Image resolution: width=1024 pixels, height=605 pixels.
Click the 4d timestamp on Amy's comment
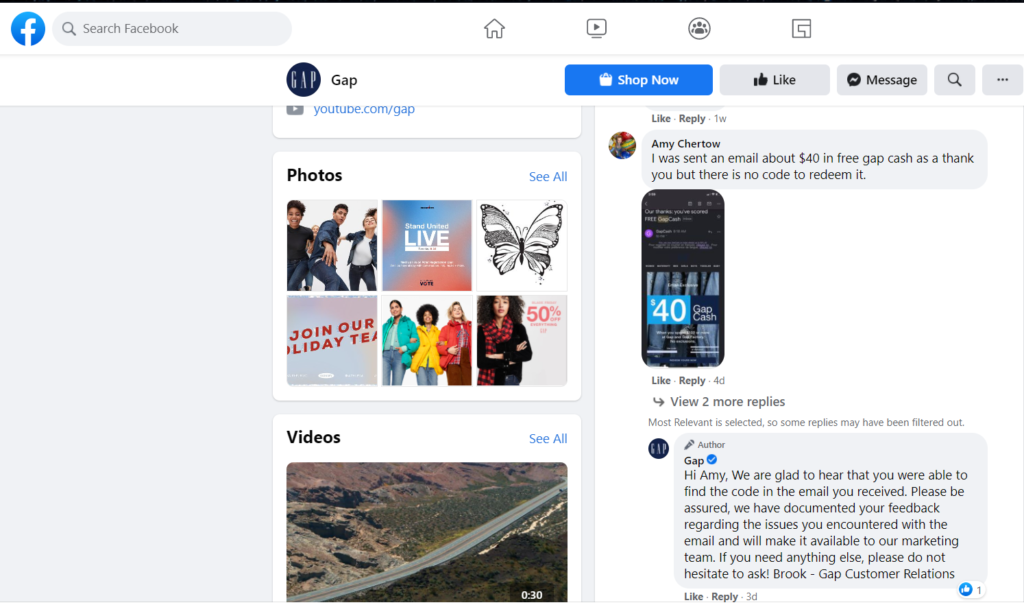(718, 380)
